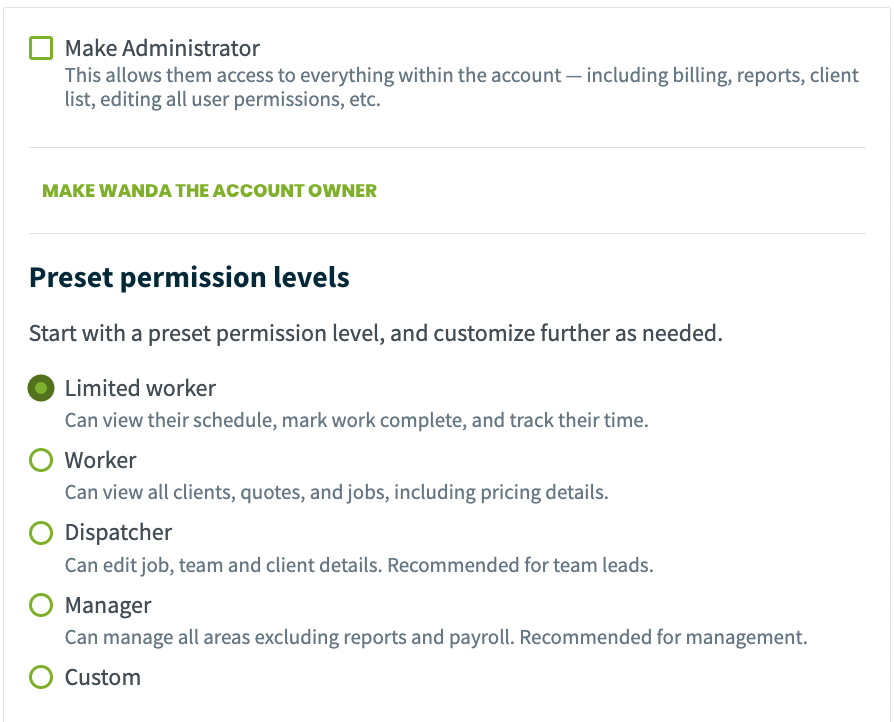Screen dimensions: 894x722
Task: Click the 'Manager' label text
Action: coord(108,605)
